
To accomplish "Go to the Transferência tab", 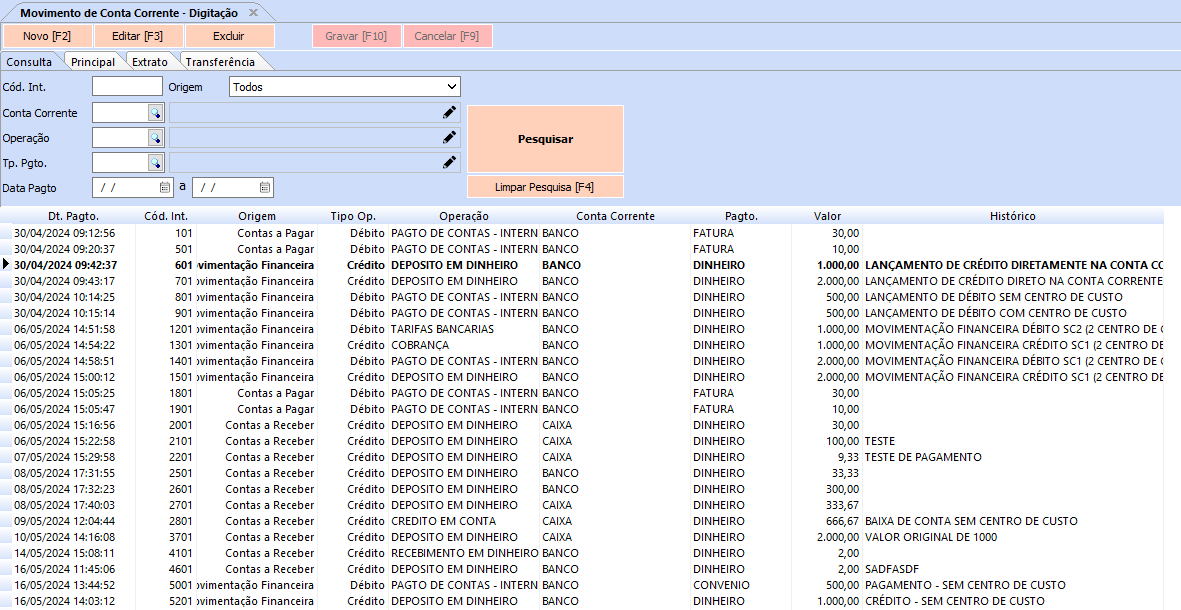I will point(220,62).
